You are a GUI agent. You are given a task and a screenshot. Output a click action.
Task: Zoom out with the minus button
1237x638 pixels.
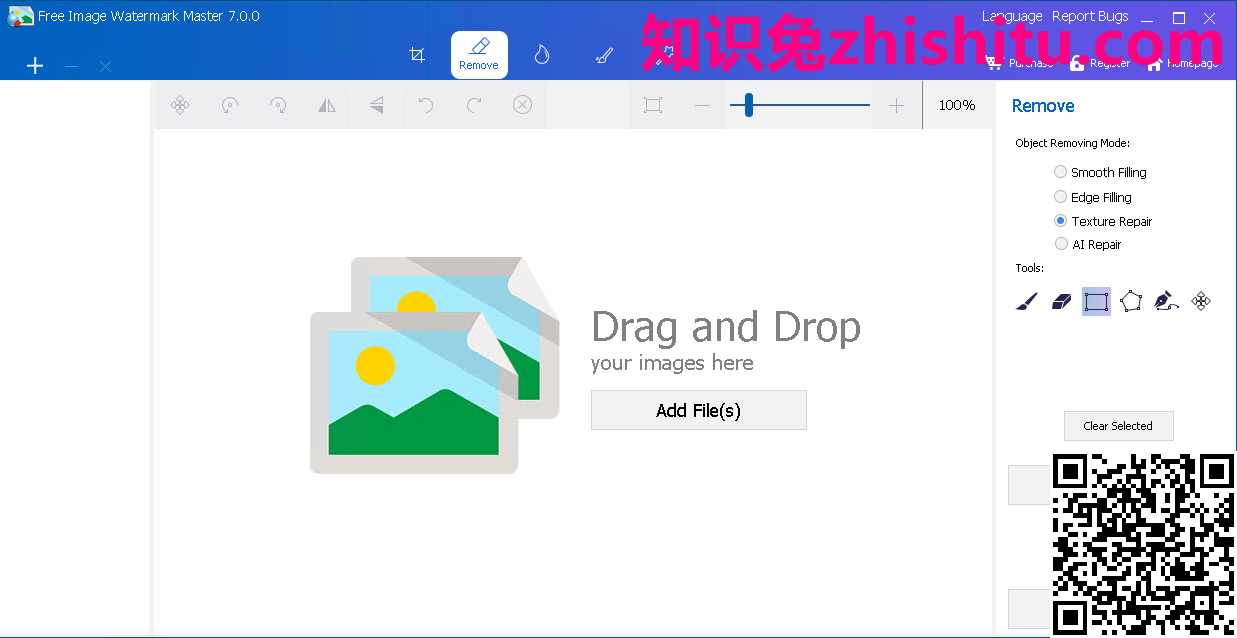pyautogui.click(x=702, y=105)
